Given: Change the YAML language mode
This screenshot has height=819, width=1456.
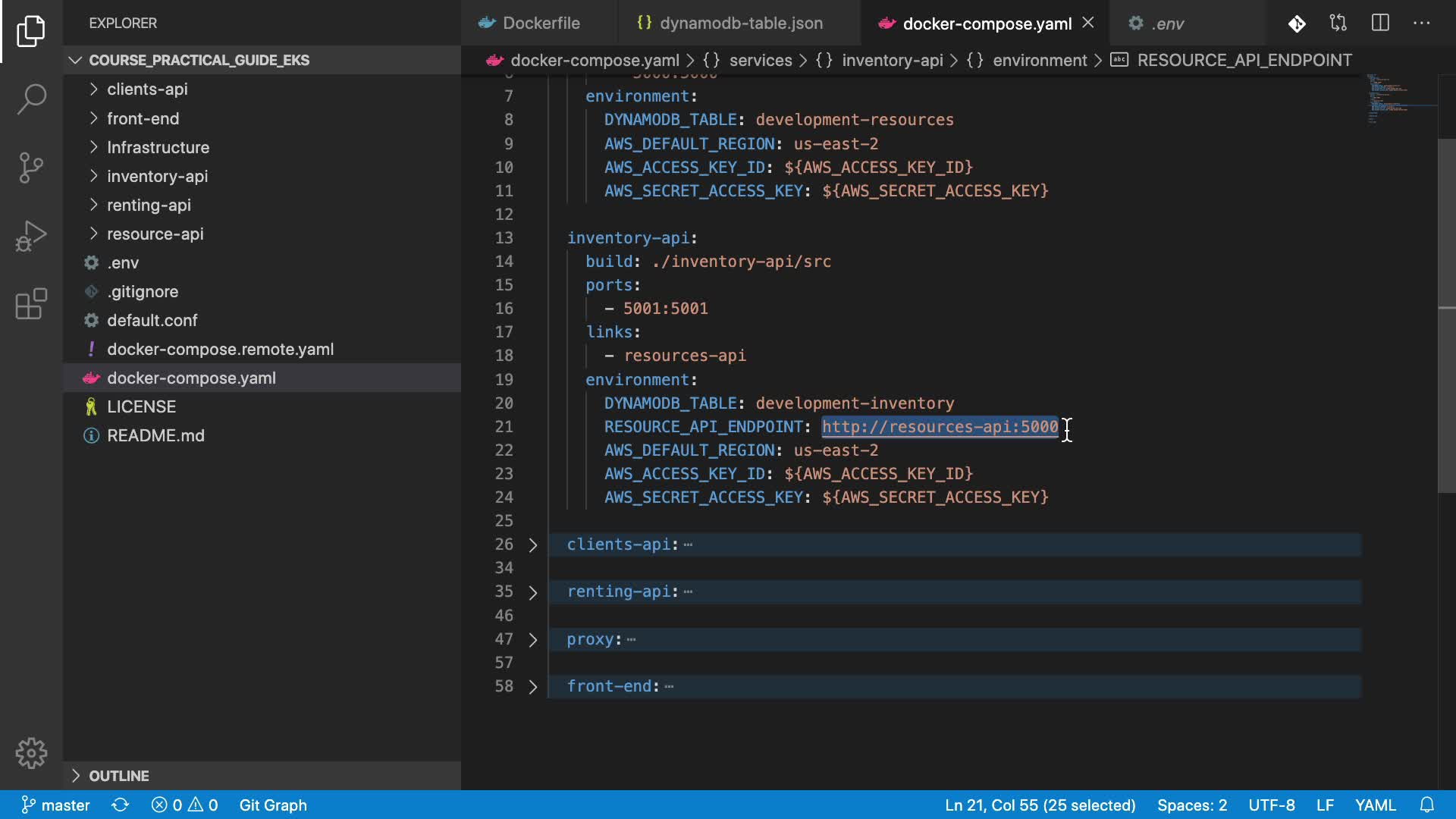Looking at the screenshot, I should click(x=1375, y=805).
